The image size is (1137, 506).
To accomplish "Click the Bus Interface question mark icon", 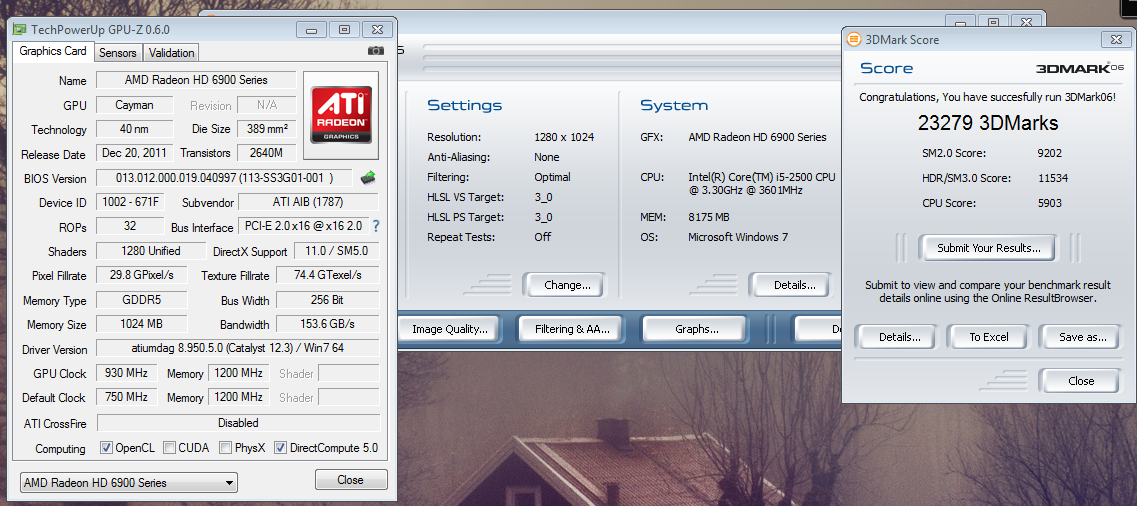I will click(x=376, y=226).
